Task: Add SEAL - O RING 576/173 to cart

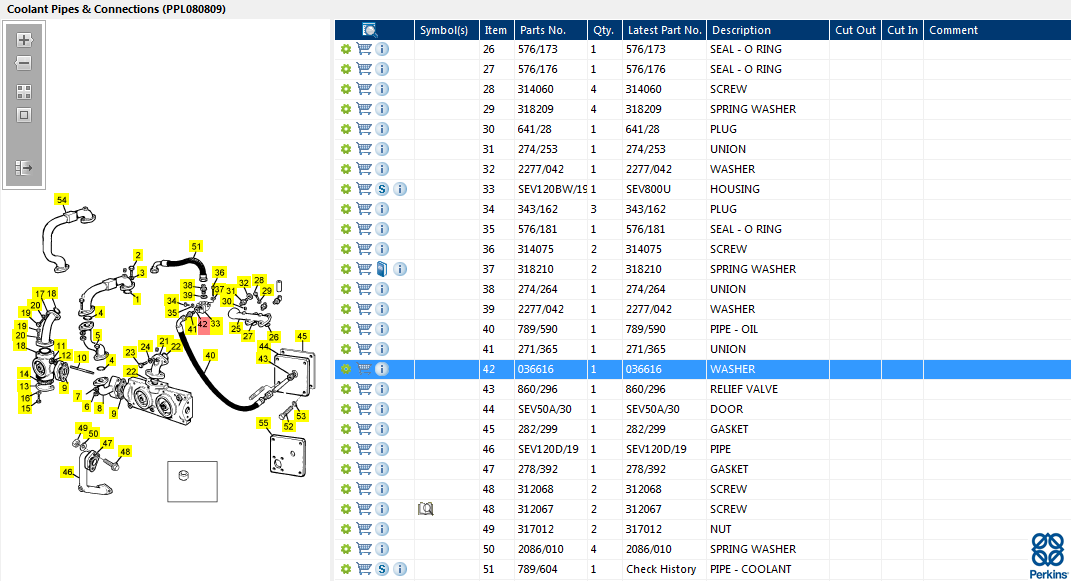Action: point(364,49)
